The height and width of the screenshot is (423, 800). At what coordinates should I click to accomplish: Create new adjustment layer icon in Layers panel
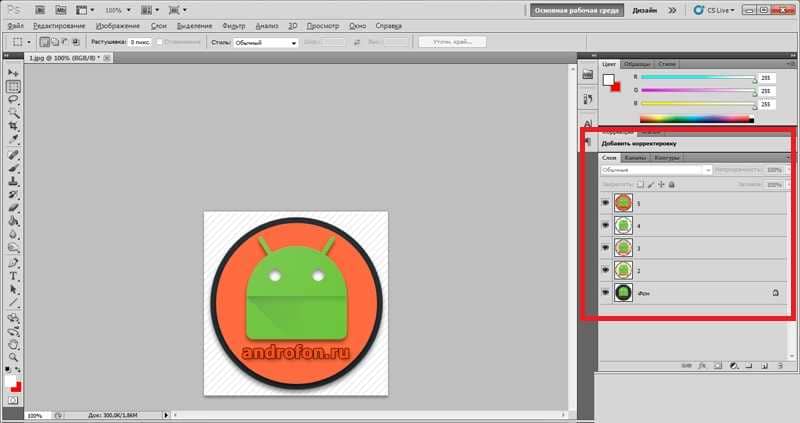[734, 366]
